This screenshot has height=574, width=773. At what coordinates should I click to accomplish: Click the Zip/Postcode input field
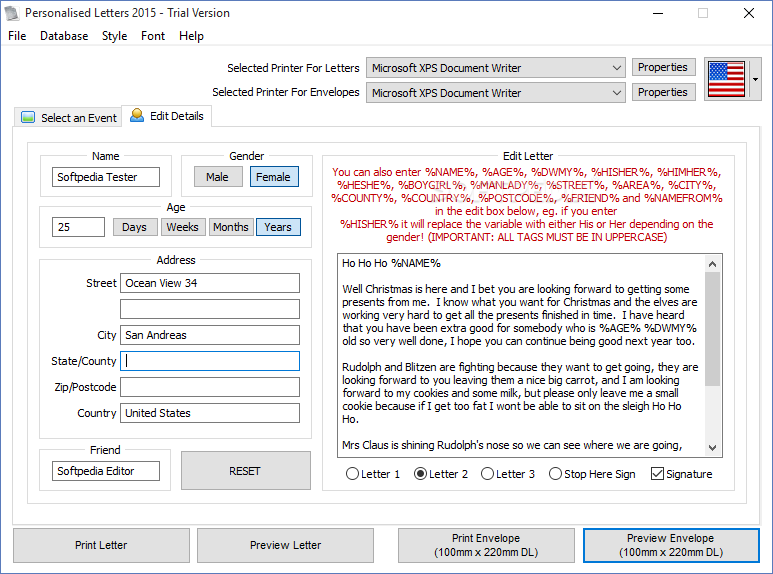(x=210, y=387)
